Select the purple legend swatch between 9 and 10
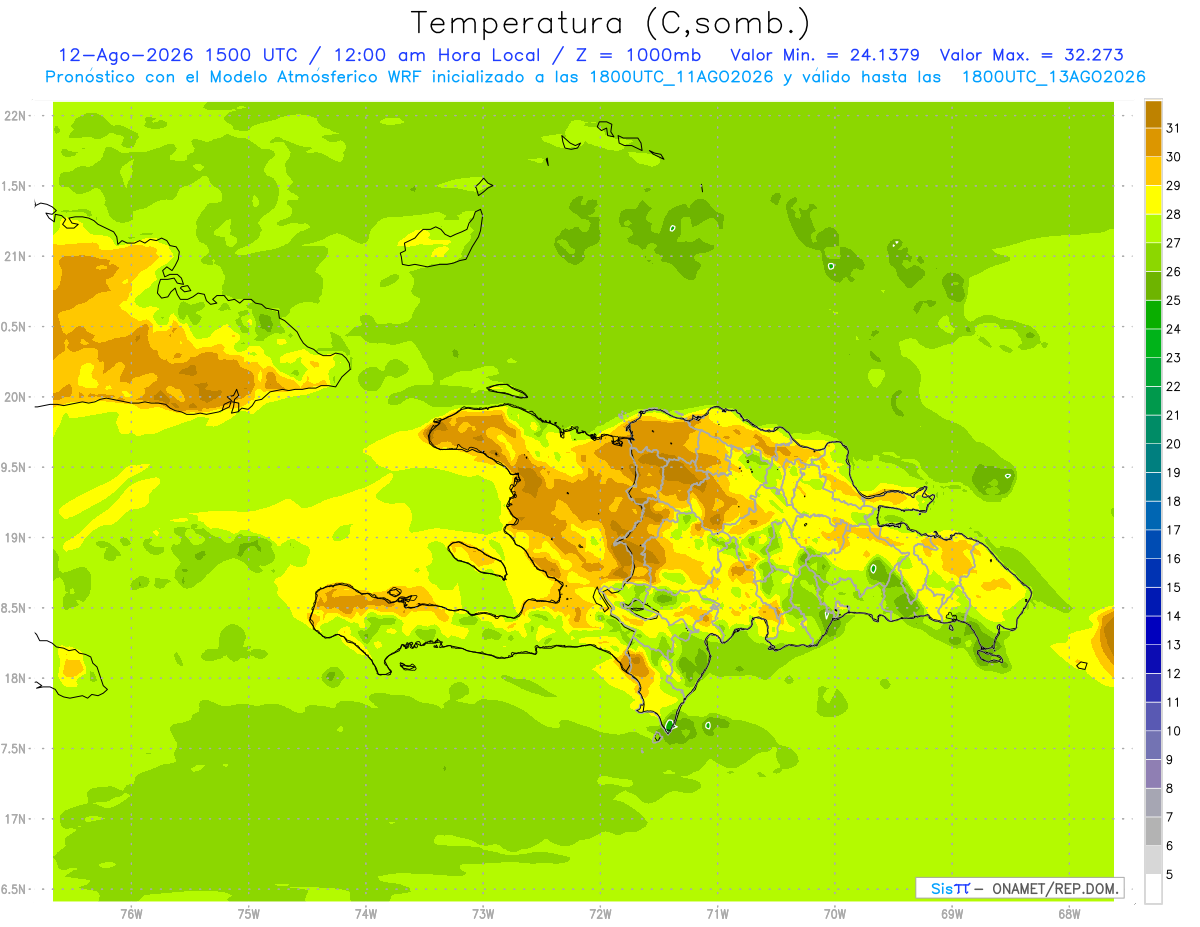The image size is (1200, 927). click(x=1153, y=745)
